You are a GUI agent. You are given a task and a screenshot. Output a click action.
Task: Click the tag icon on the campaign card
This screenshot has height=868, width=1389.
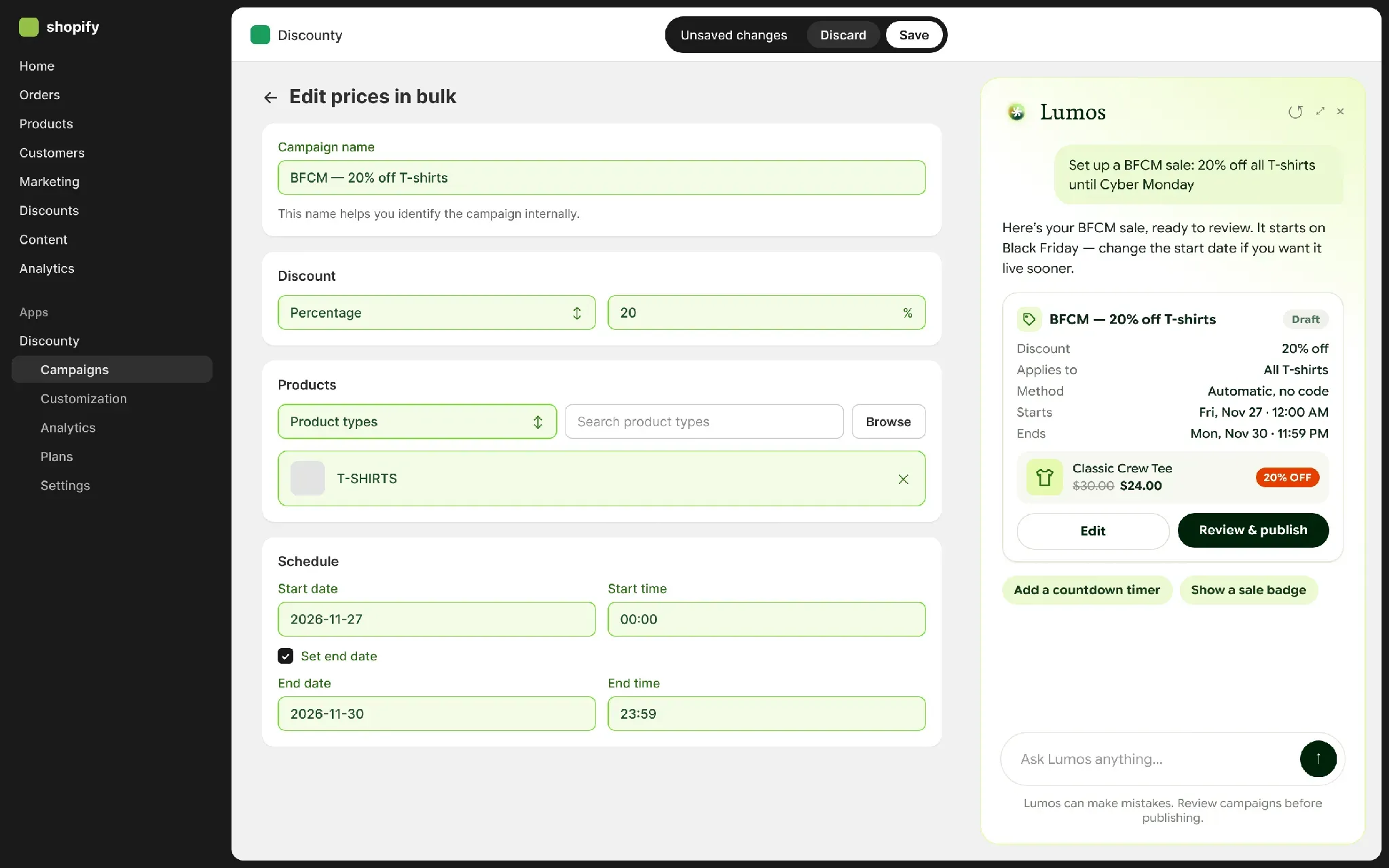pos(1029,319)
